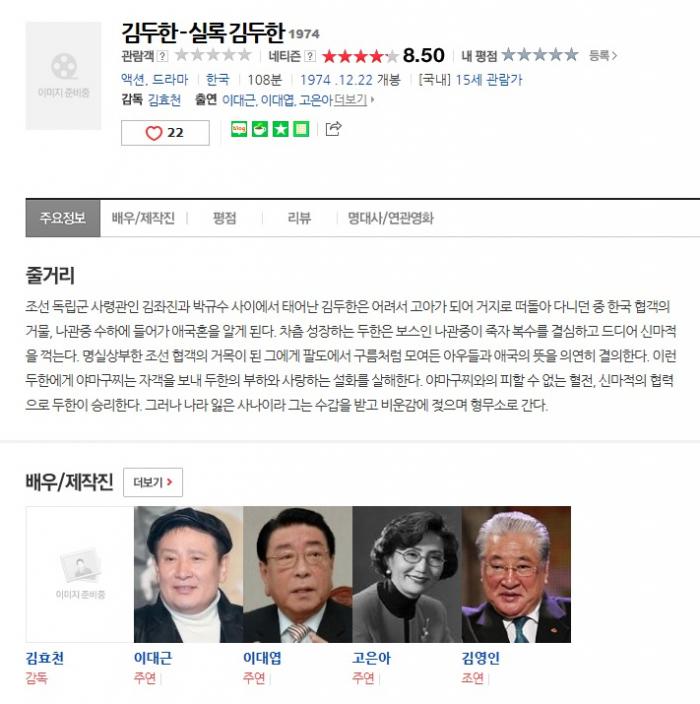Open the 액션 genre link
The image size is (700, 704).
click(132, 80)
